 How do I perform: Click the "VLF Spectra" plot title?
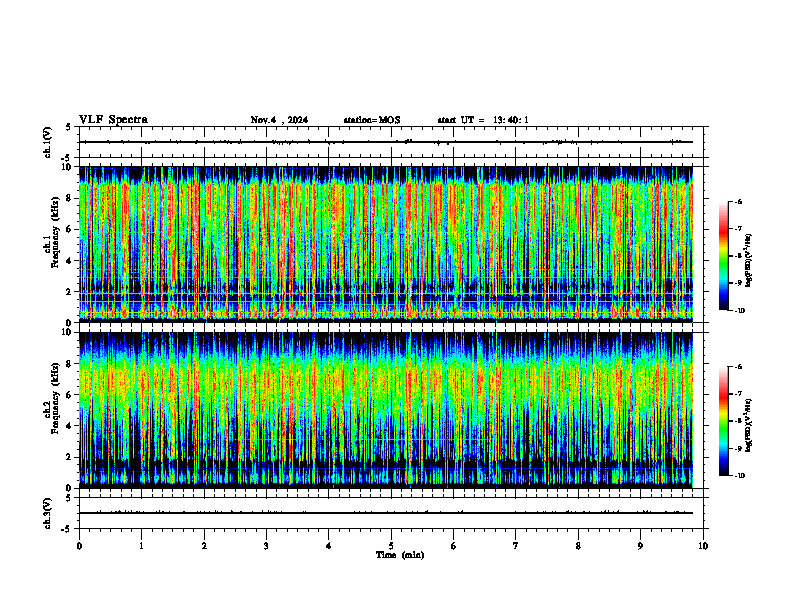tap(113, 120)
